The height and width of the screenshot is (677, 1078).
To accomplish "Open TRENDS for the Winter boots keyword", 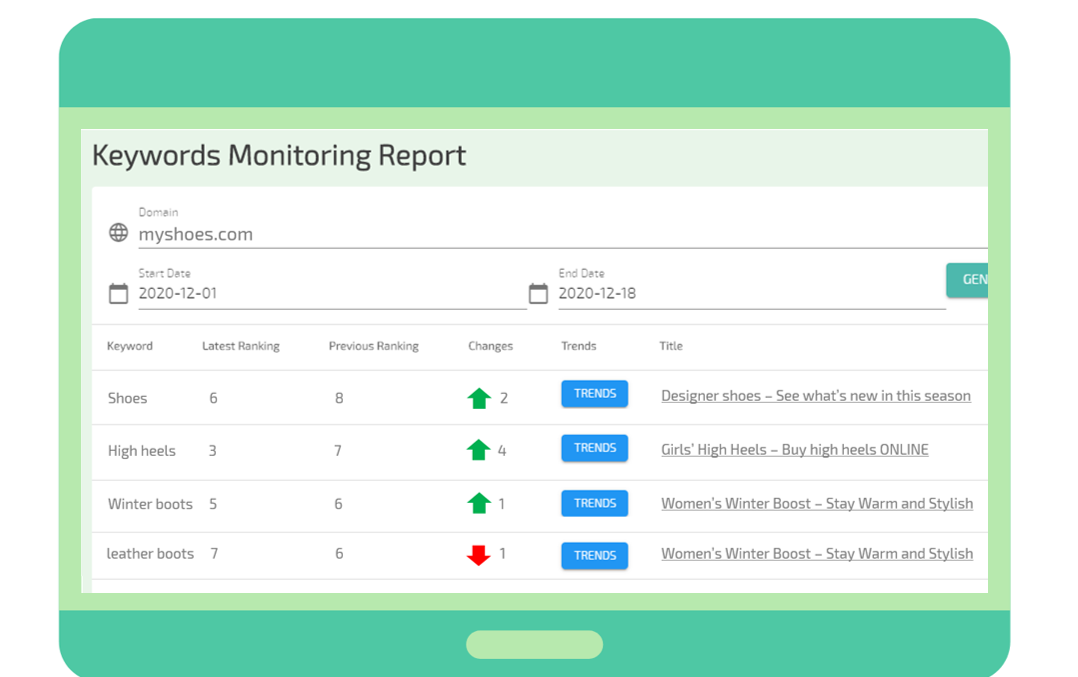I will [595, 503].
